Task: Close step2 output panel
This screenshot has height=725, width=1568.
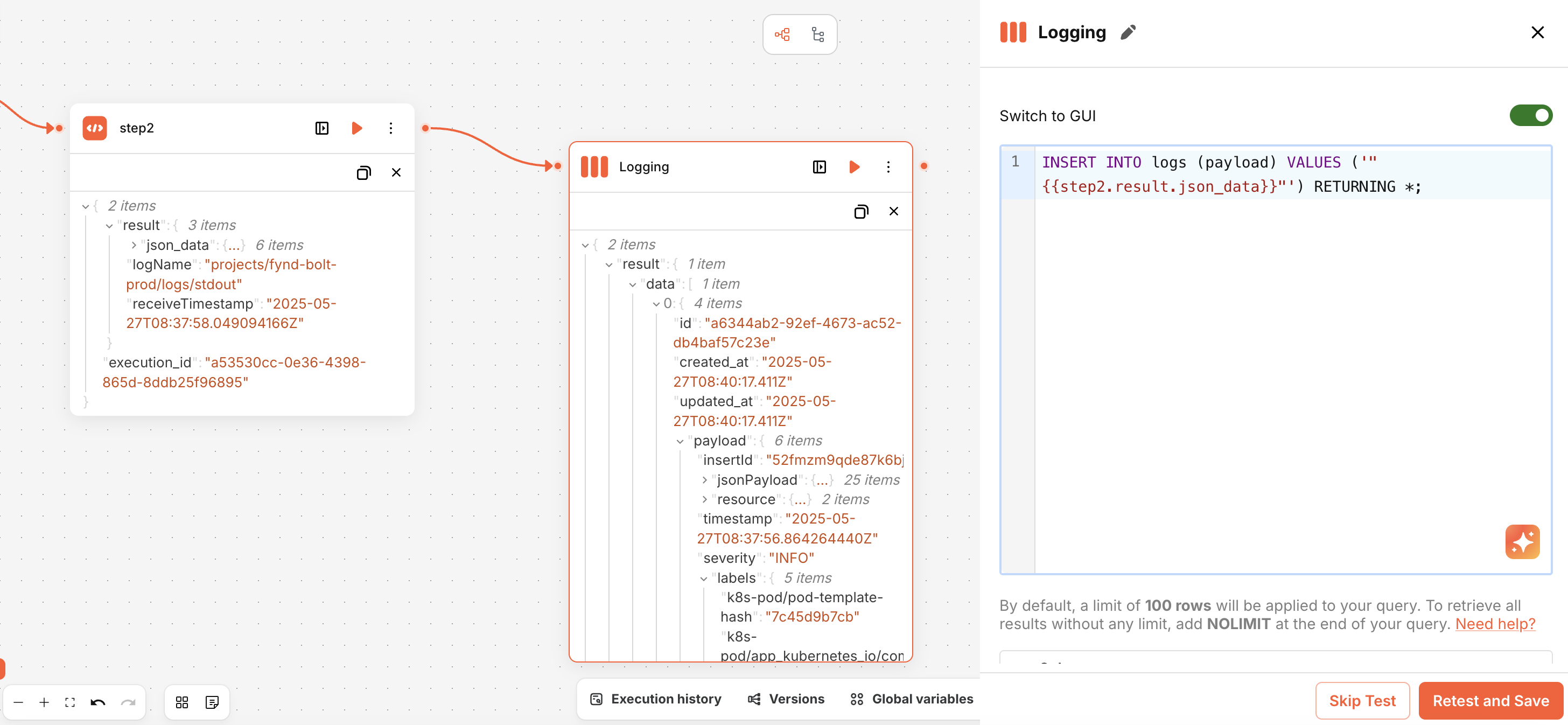Action: point(396,173)
